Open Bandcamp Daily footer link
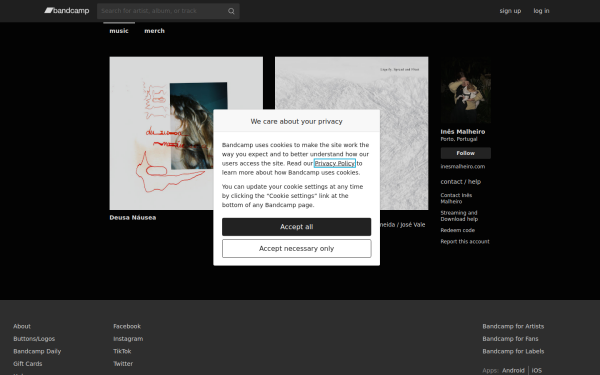Screen dimensions: 600x375 pos(37,351)
